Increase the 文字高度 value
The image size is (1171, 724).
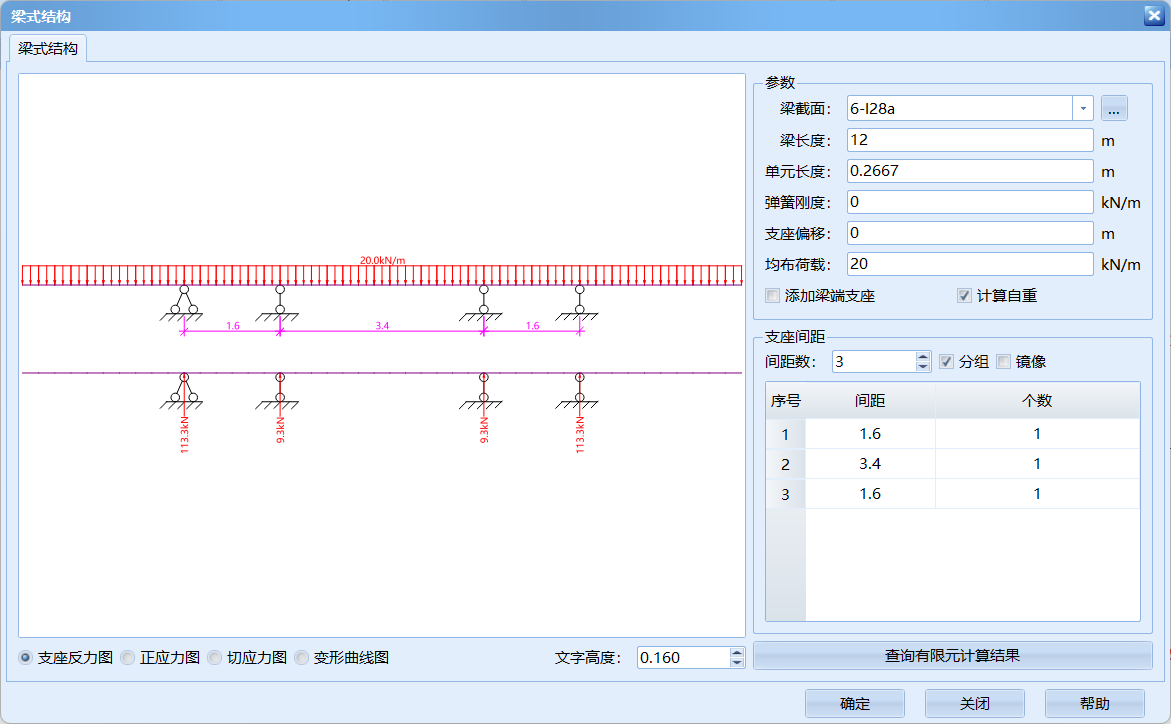point(737,652)
